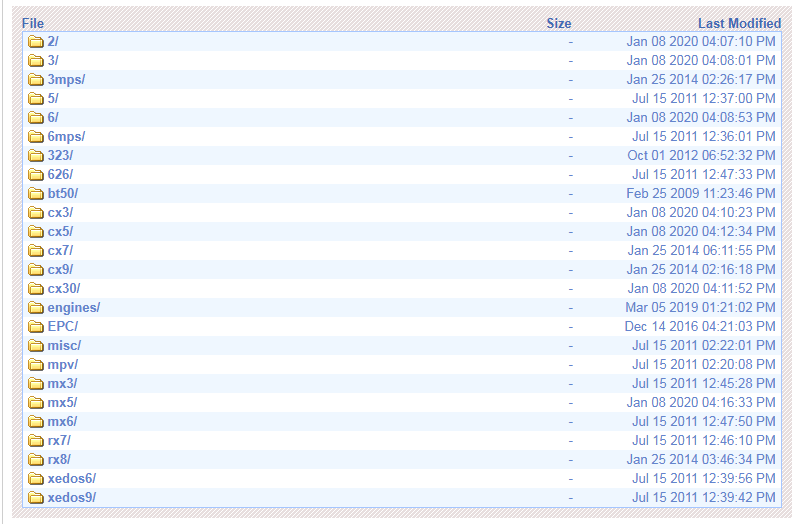
Task: Click the folder icon beside mx6/
Action: click(x=36, y=422)
